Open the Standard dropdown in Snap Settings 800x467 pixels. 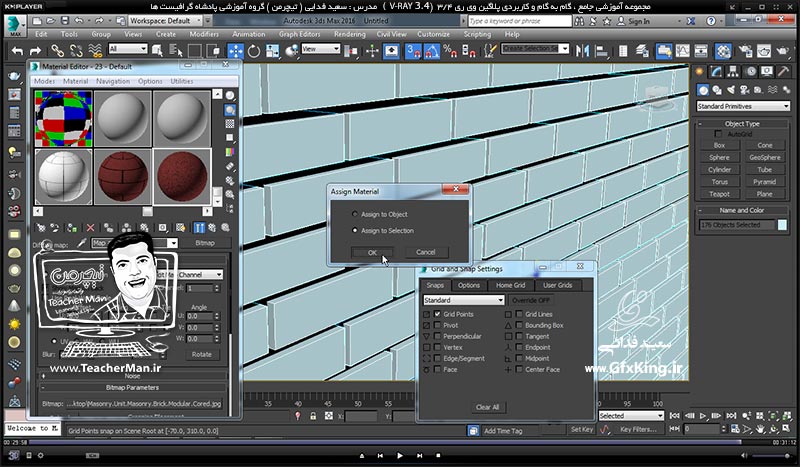click(x=463, y=300)
